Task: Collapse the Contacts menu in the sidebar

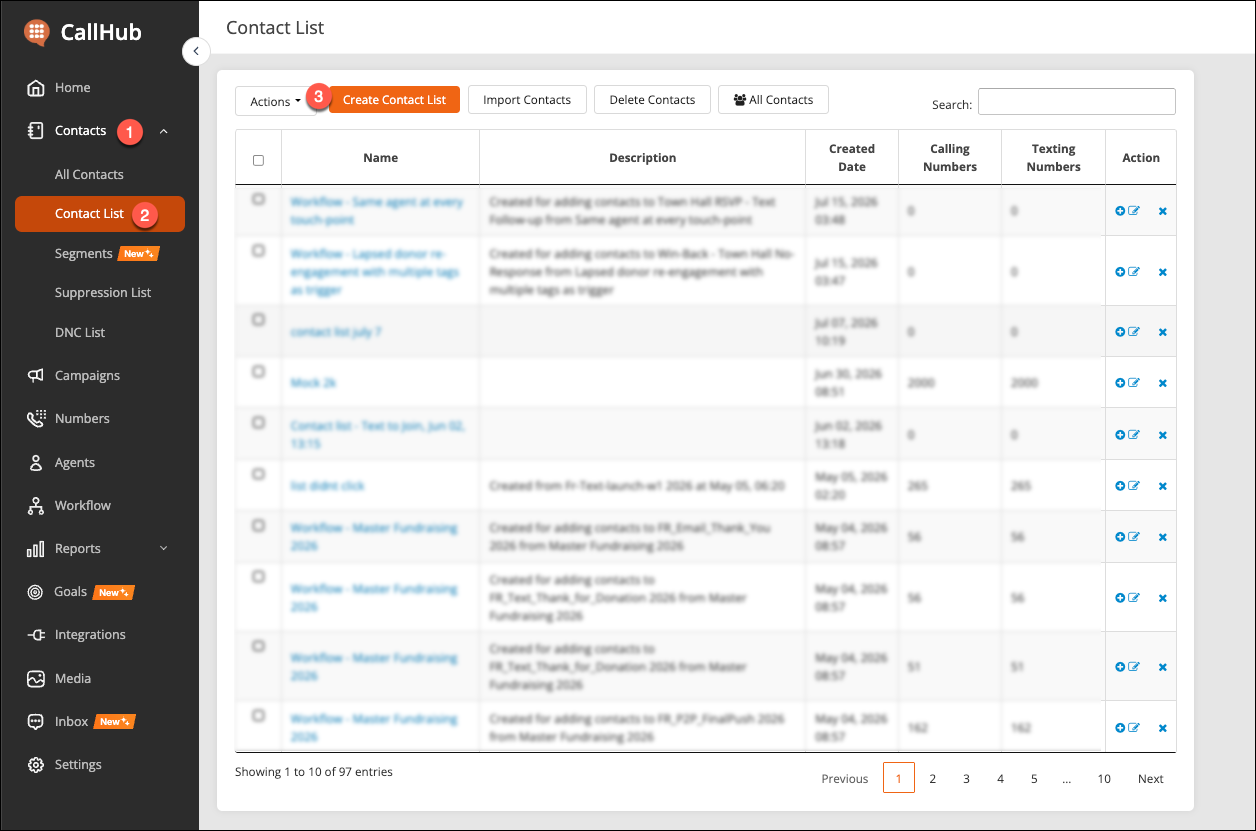Action: (164, 131)
